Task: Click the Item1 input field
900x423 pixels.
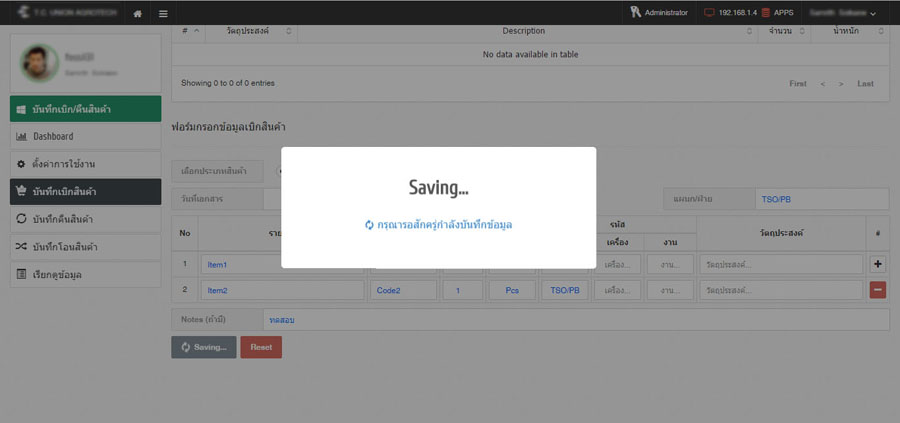Action: coord(282,265)
